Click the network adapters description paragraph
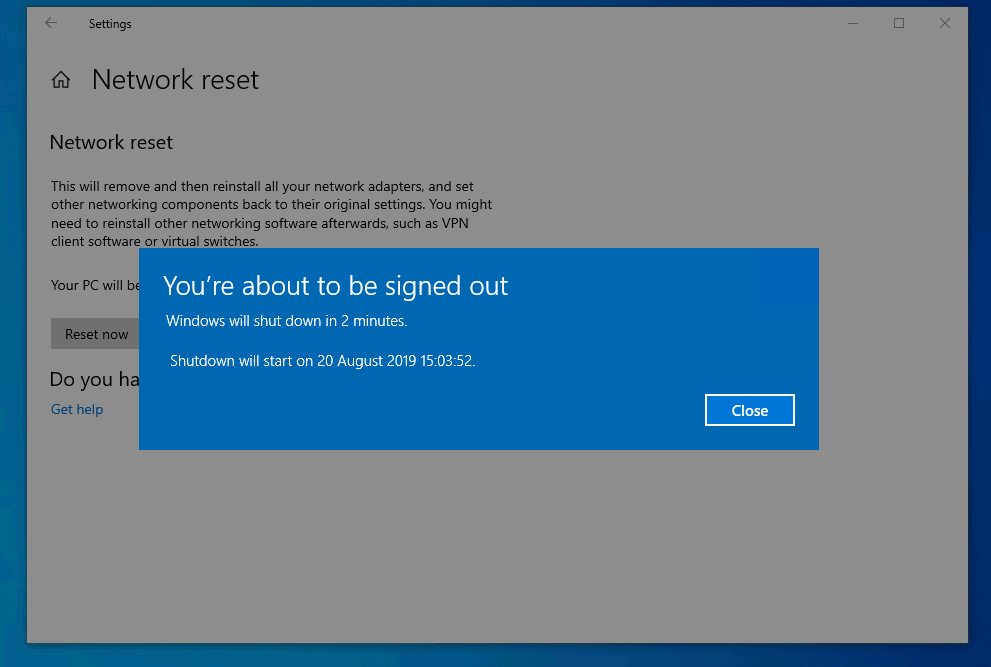The height and width of the screenshot is (667, 991). coord(272,214)
